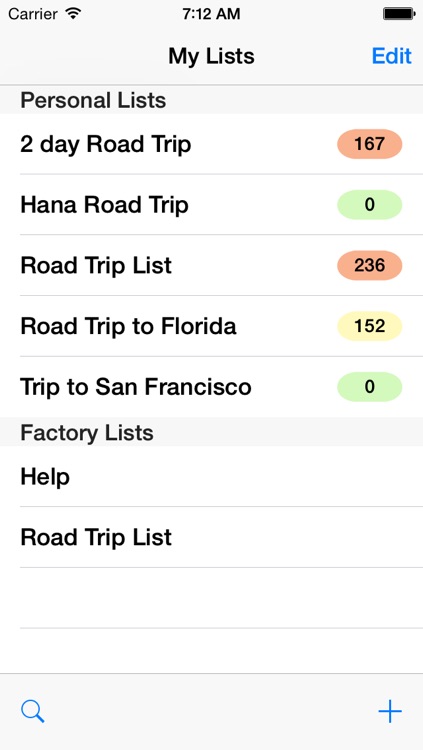Tap the search magnifier icon
The height and width of the screenshot is (750, 423).
tap(33, 711)
